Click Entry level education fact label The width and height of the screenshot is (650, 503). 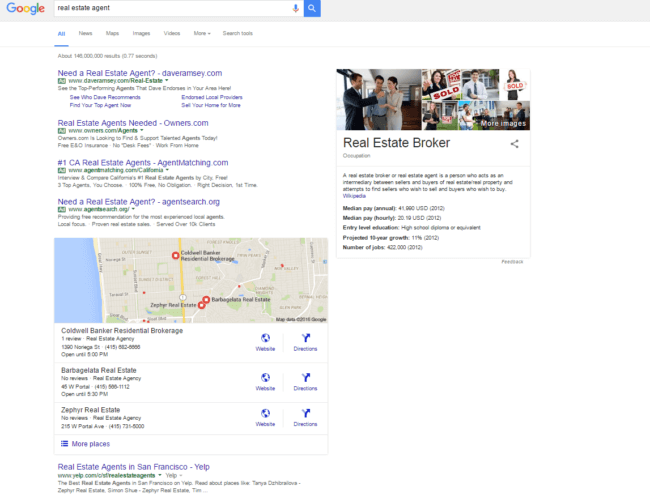click(x=371, y=228)
